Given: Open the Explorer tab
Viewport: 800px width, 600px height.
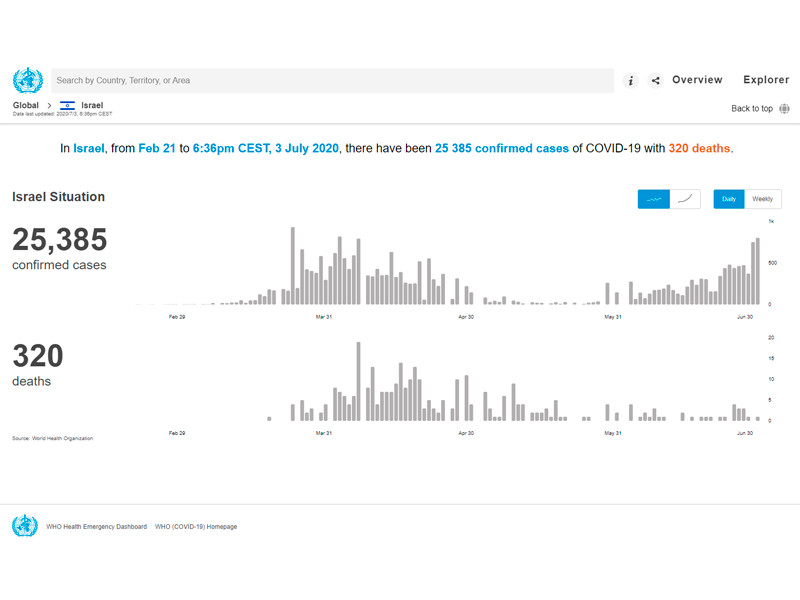Looking at the screenshot, I should coord(766,80).
